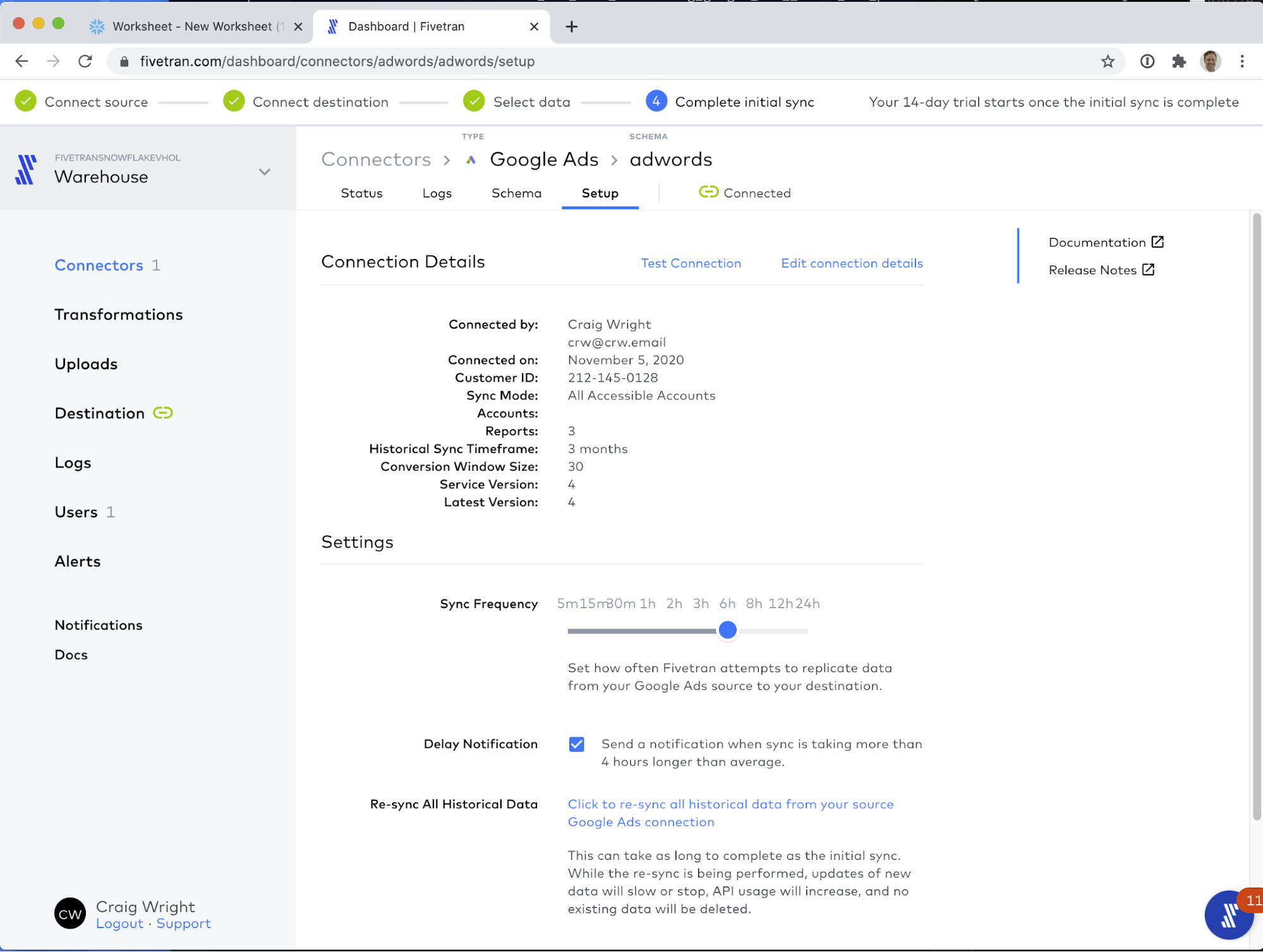Click Test Connection link
The width and height of the screenshot is (1263, 952).
[691, 263]
